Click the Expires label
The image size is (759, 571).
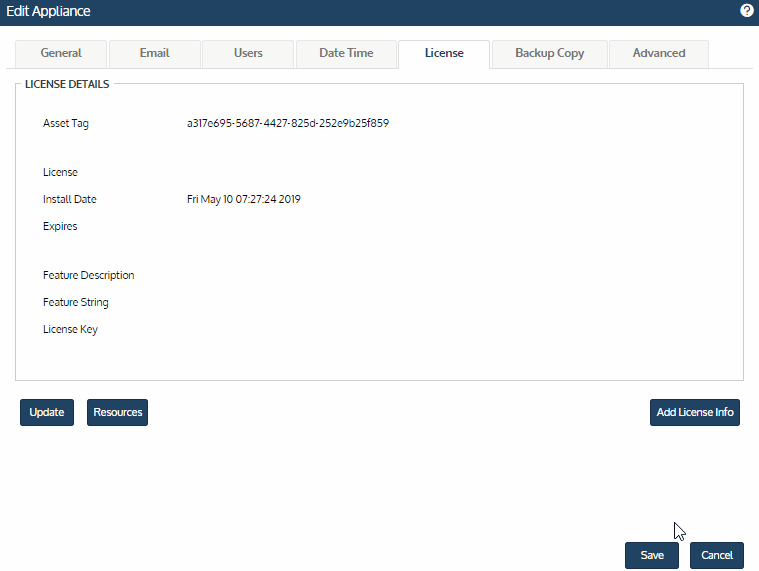coord(60,226)
